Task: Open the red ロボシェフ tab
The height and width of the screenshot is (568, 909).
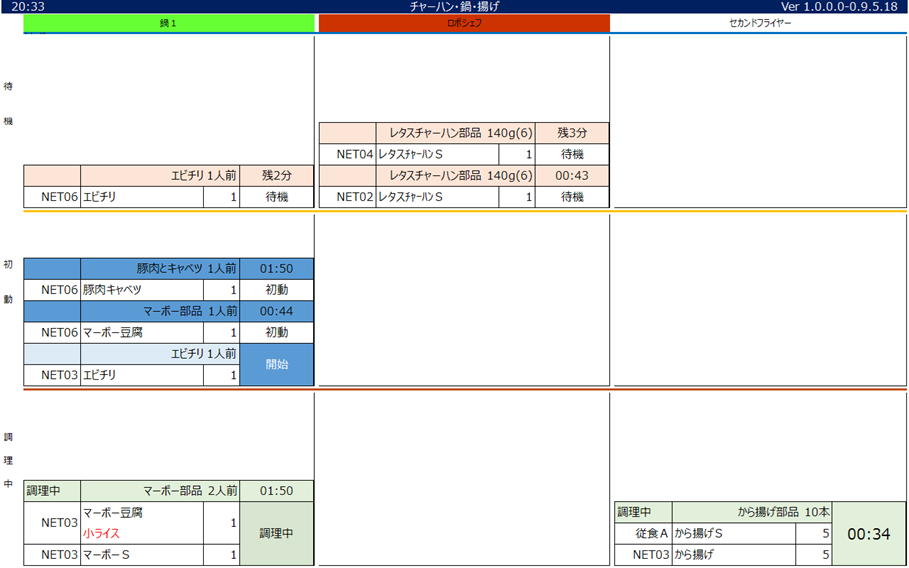Action: click(464, 23)
